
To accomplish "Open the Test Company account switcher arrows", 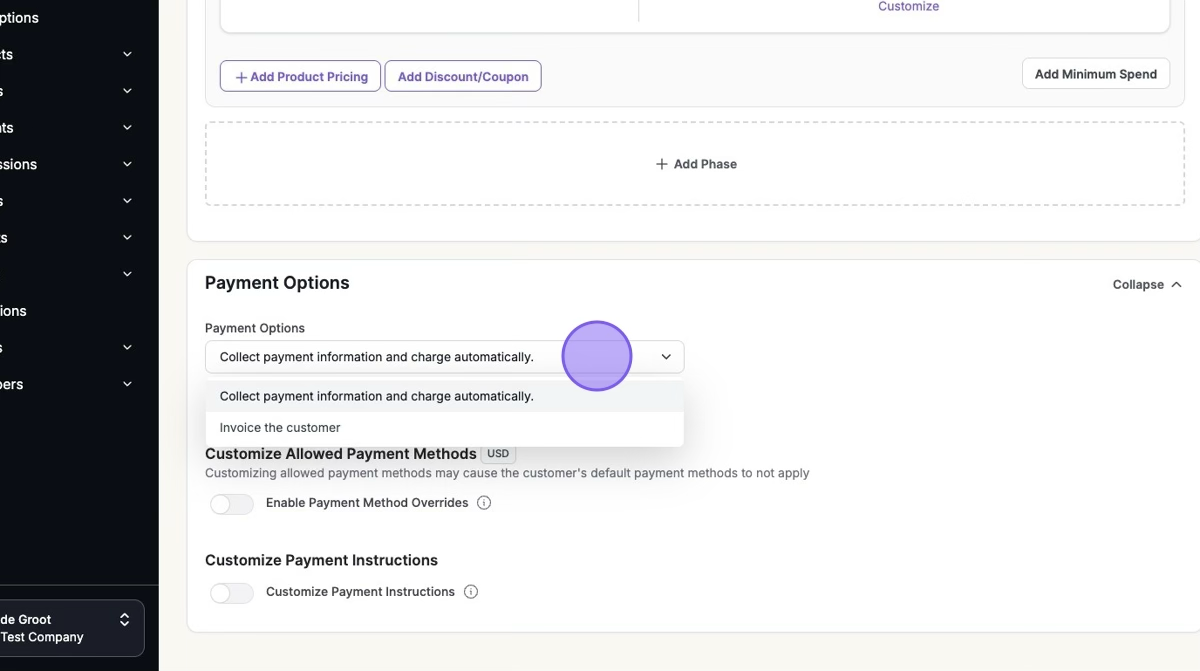I will click(124, 620).
